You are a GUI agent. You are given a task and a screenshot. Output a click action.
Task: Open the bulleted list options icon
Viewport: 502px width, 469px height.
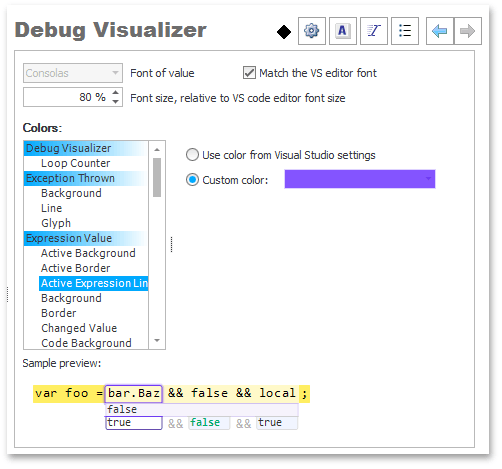(405, 31)
